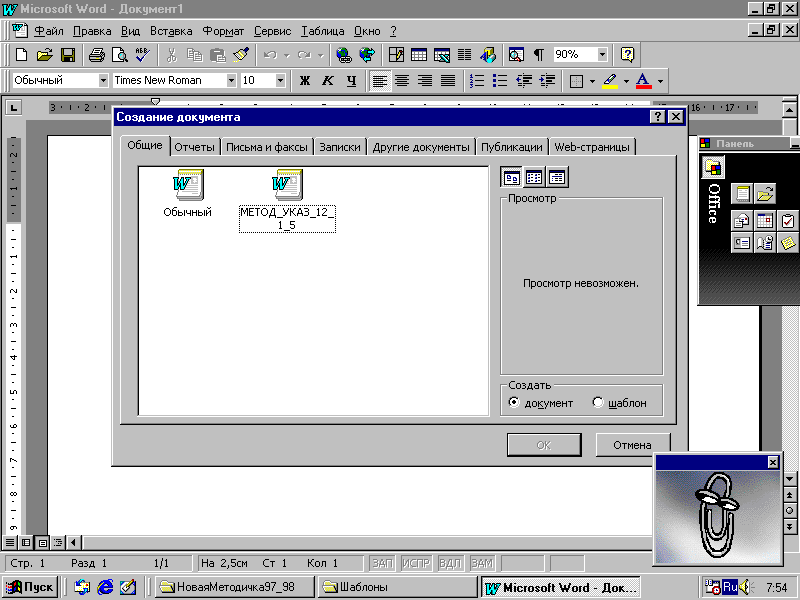
Task: Apply a numbered list
Action: pyautogui.click(x=477, y=81)
